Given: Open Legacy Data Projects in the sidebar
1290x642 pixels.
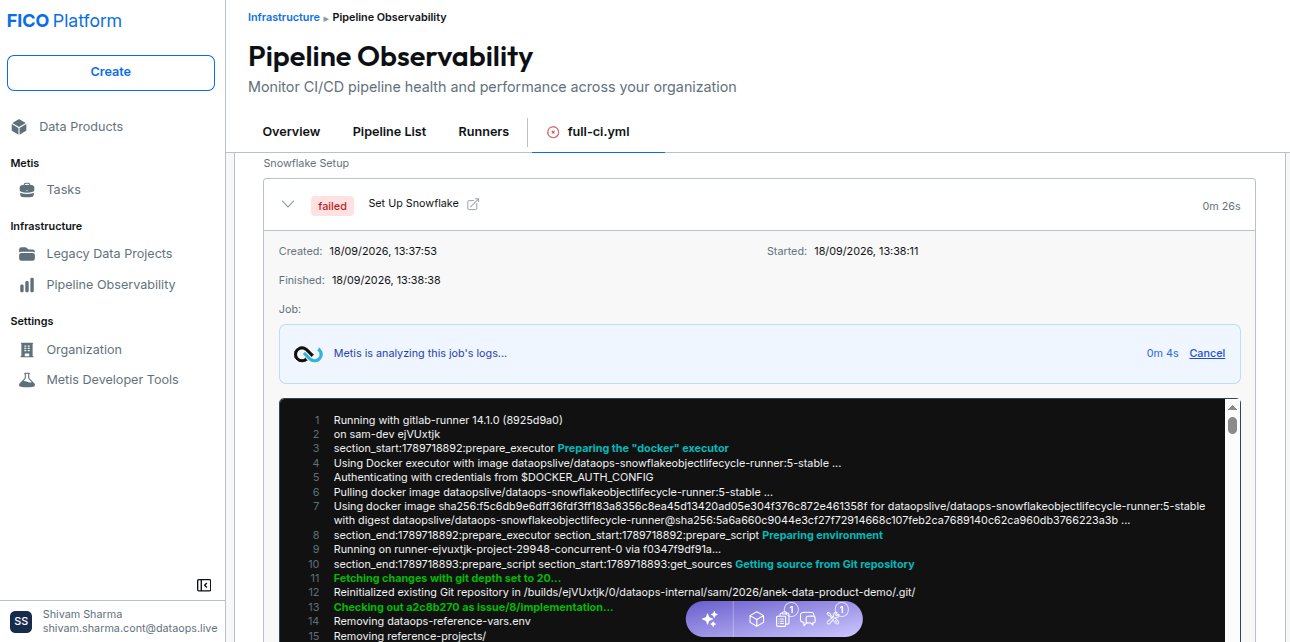Looking at the screenshot, I should [109, 254].
